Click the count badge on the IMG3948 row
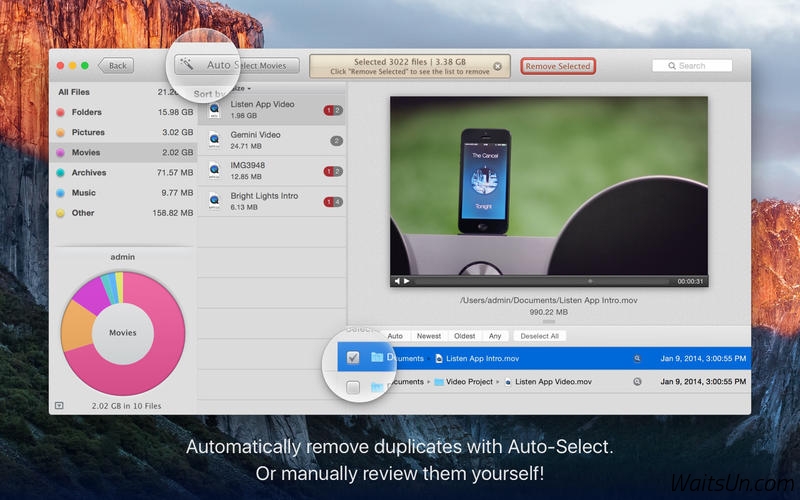Image resolution: width=800 pixels, height=500 pixels. pos(333,171)
